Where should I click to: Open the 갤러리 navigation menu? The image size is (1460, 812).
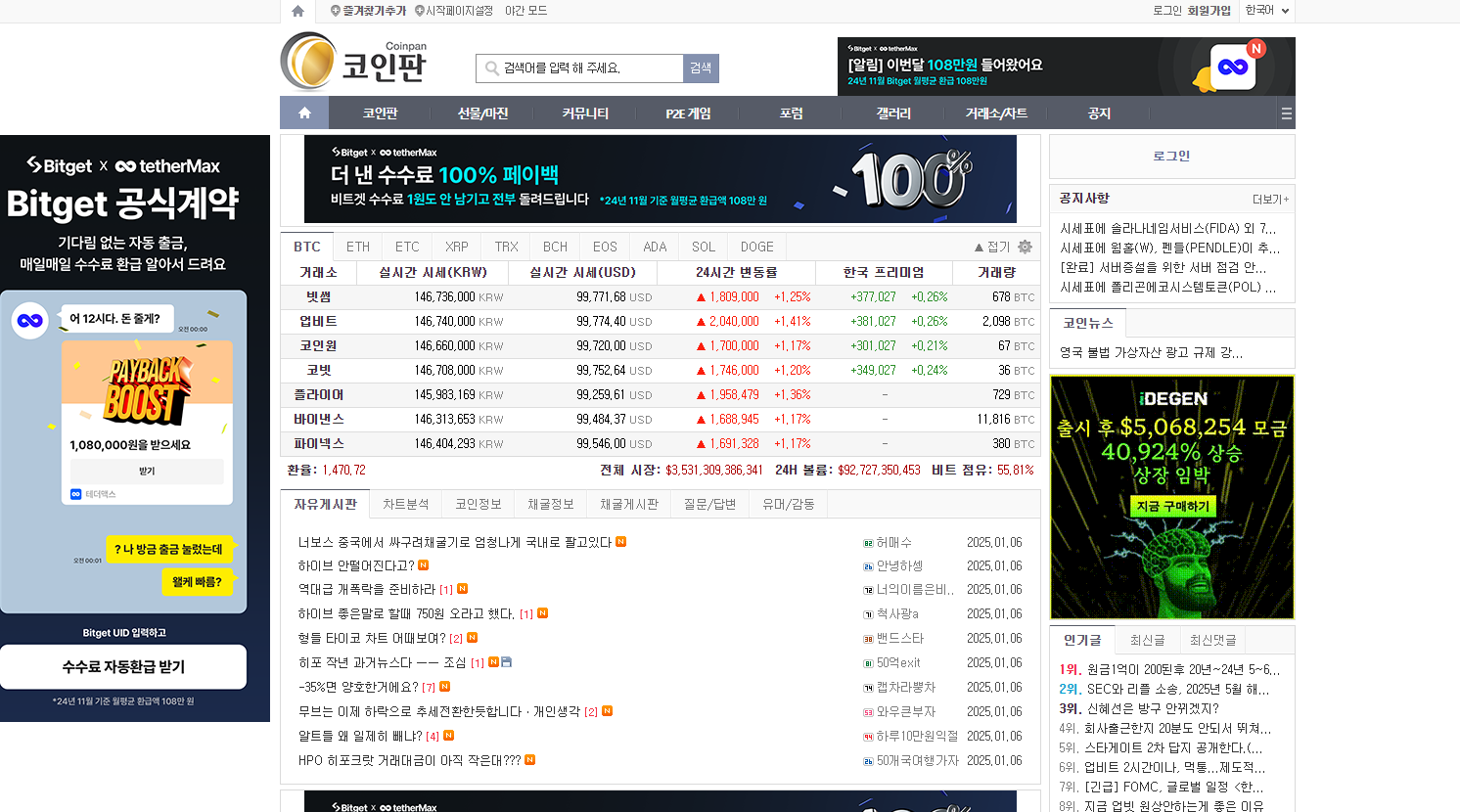pyautogui.click(x=893, y=113)
